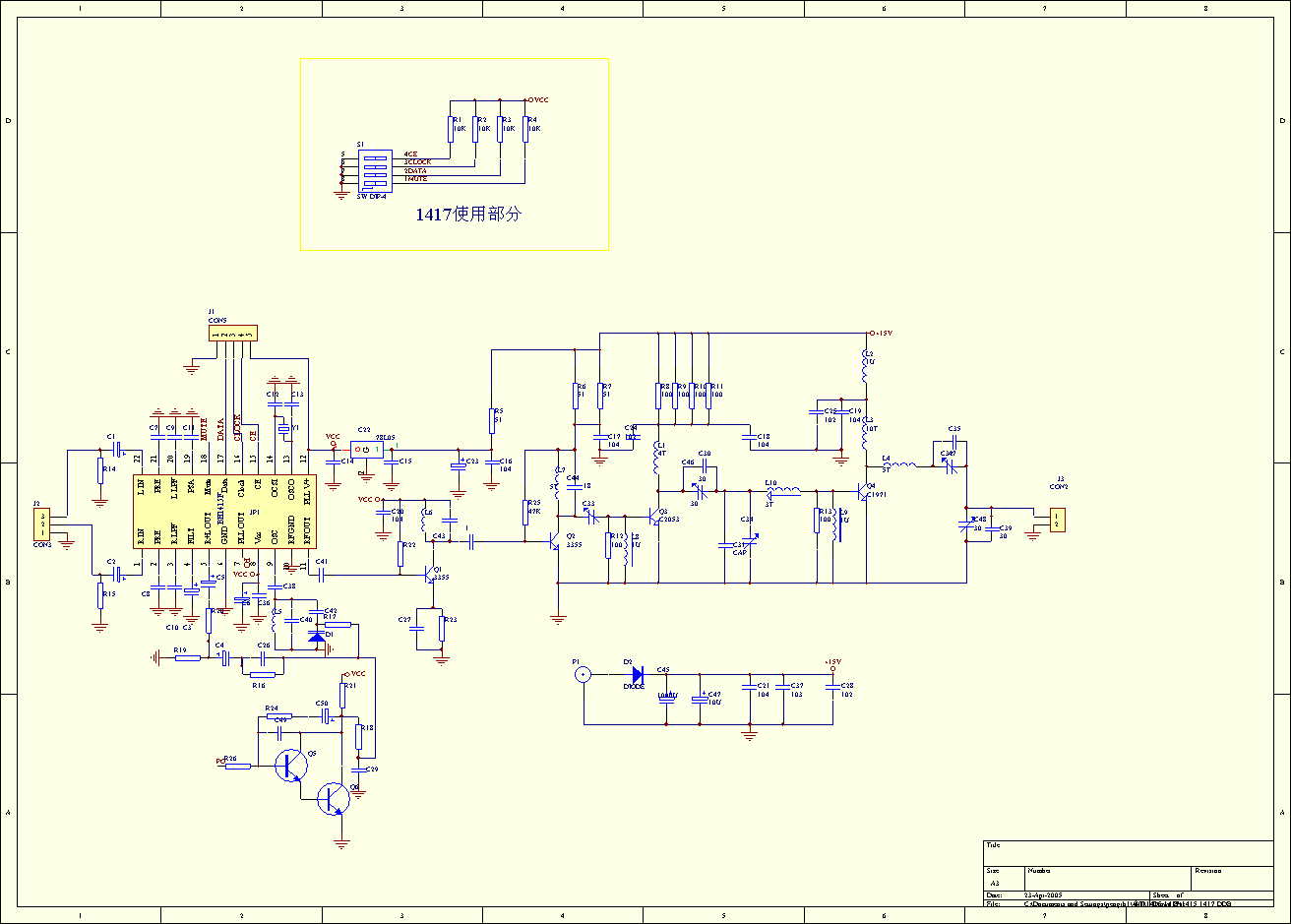Click resistor R23
This screenshot has height=924, width=1291.
[x=440, y=629]
